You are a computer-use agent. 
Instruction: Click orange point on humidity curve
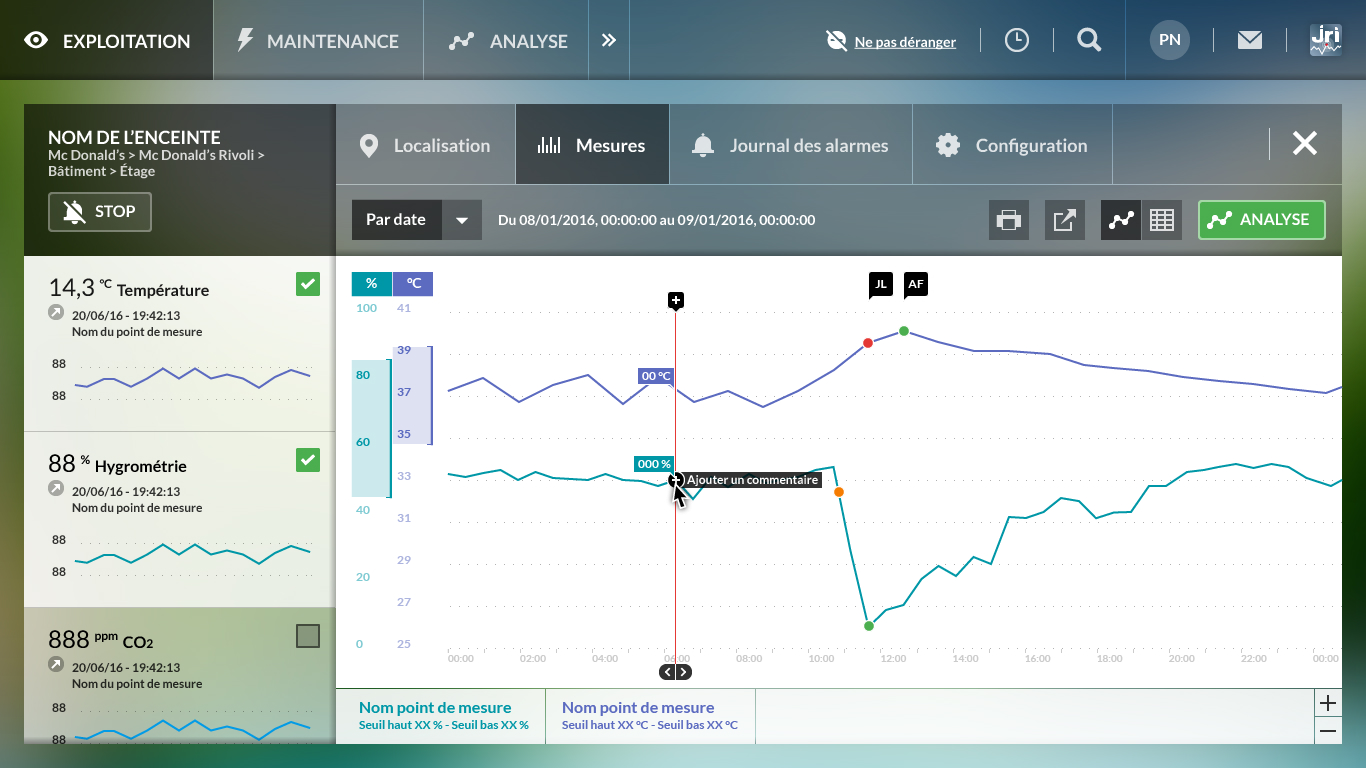839,492
